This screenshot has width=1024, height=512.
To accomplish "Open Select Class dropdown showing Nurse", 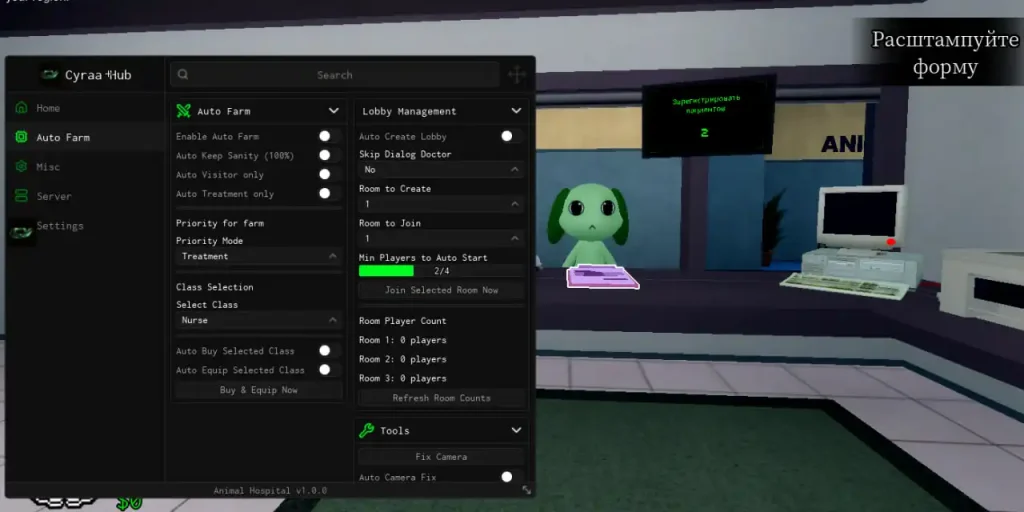I will pyautogui.click(x=259, y=320).
